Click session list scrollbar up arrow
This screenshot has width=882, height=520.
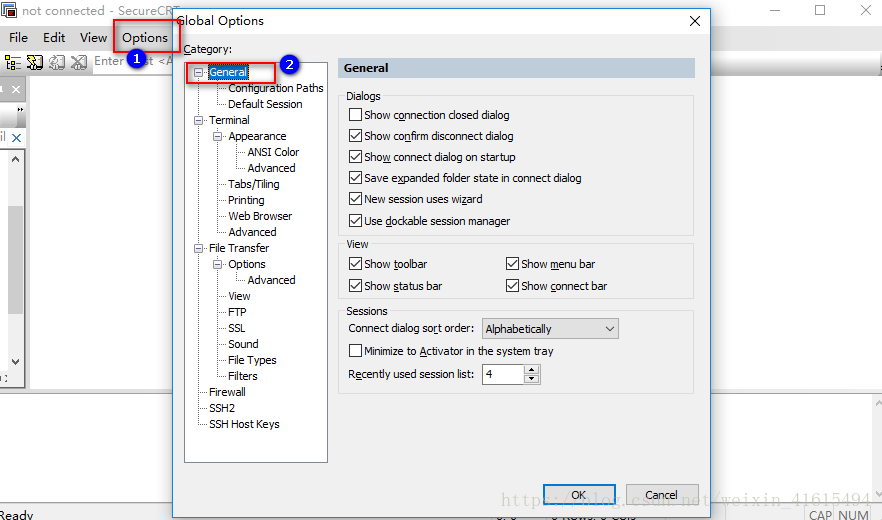point(16,159)
